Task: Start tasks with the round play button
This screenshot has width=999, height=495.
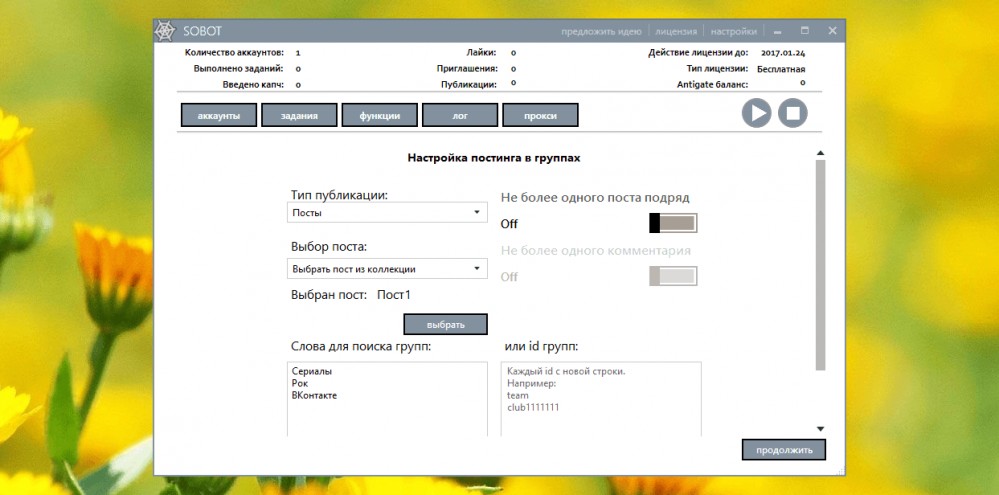Action: pos(756,113)
